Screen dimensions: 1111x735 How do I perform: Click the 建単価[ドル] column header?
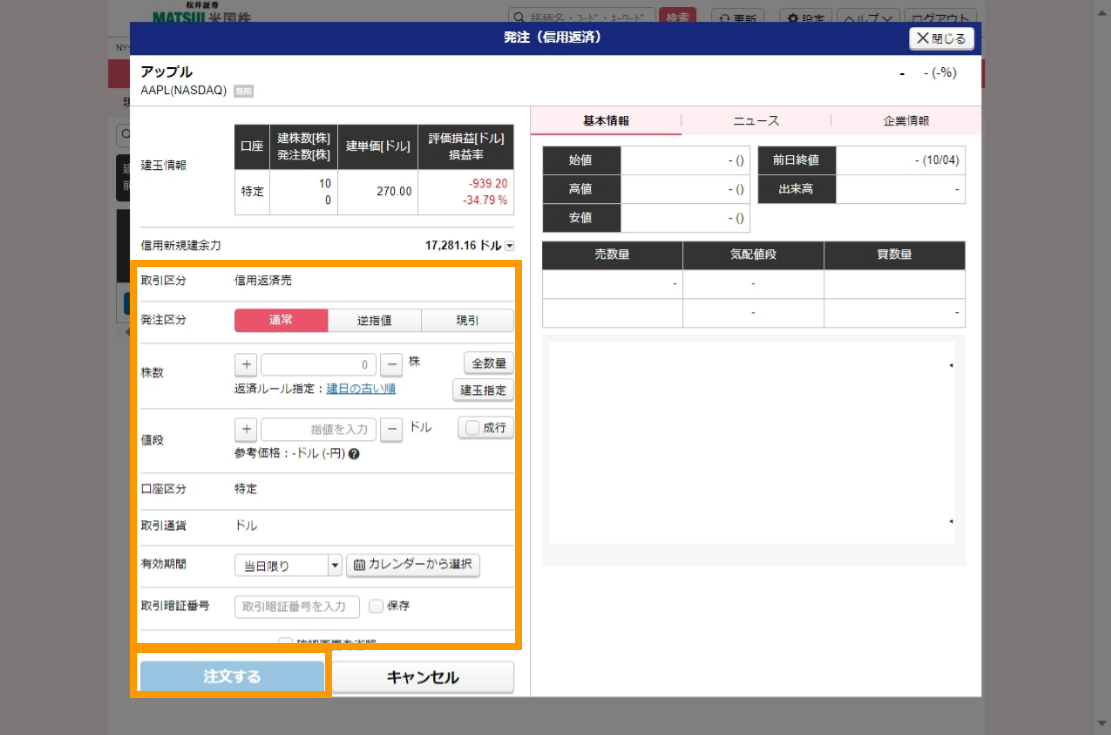378,147
